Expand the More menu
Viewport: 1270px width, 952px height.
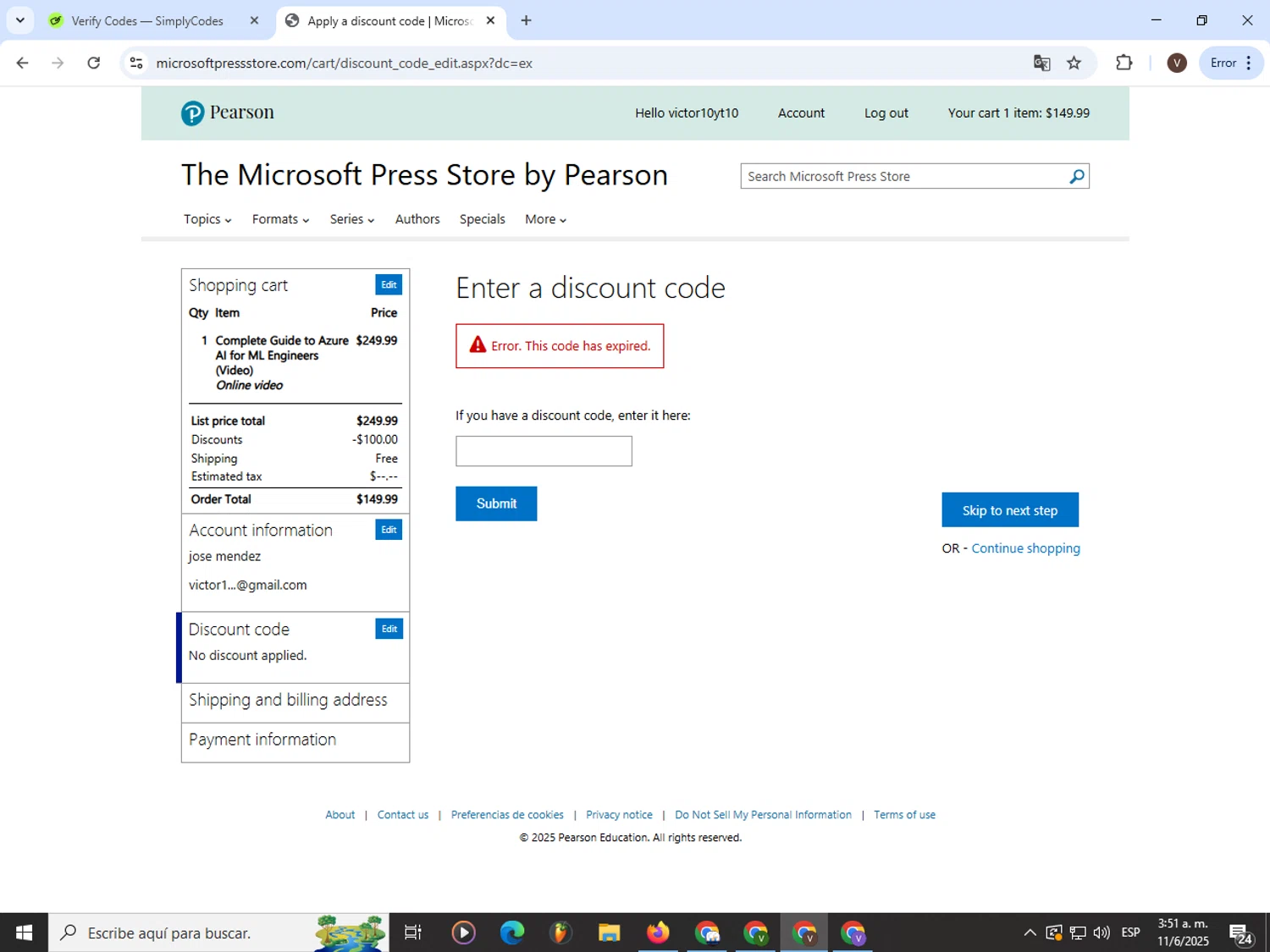pyautogui.click(x=545, y=219)
